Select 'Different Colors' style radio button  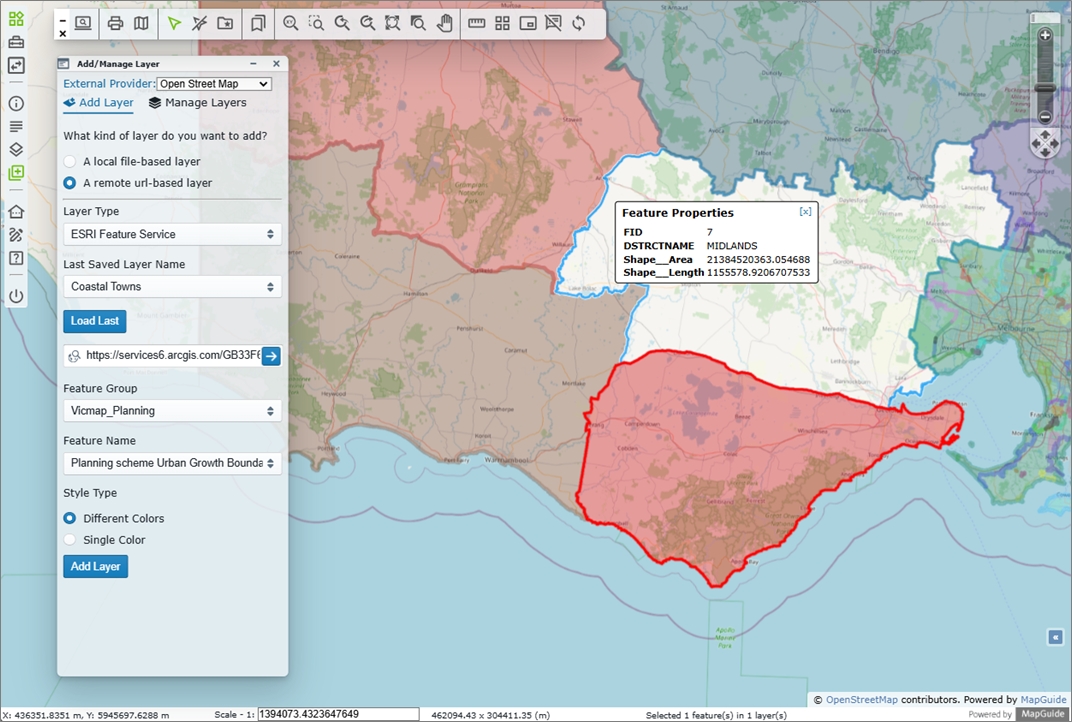pyautogui.click(x=70, y=518)
